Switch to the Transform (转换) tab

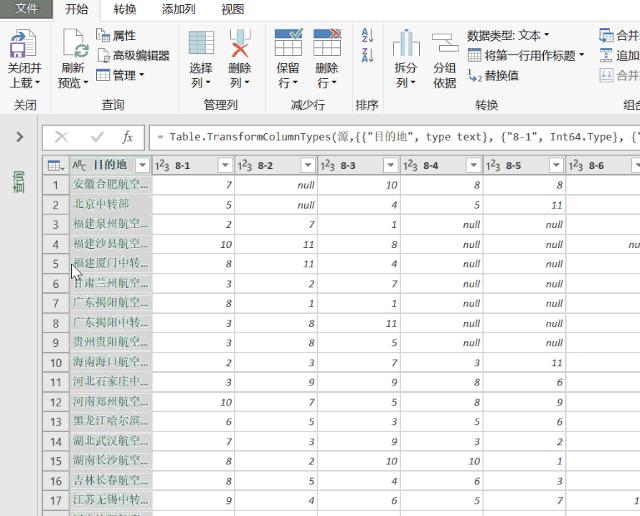click(x=125, y=9)
